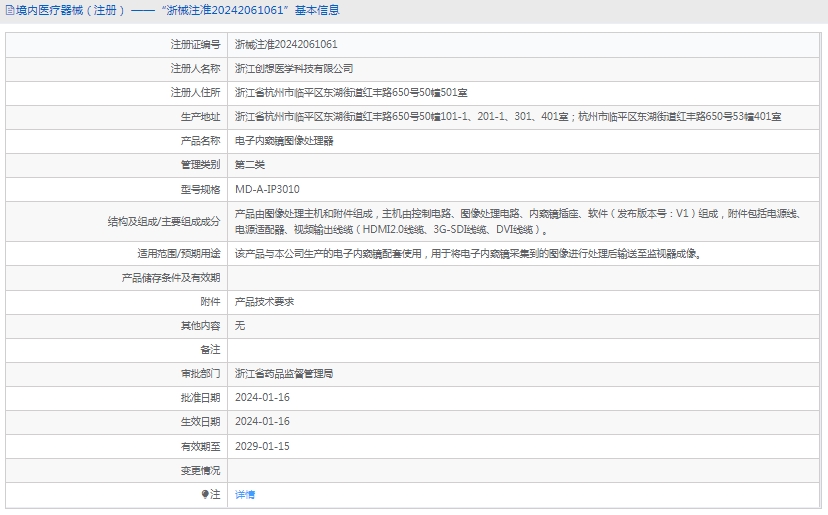This screenshot has height=515, width=828.
Task: Click registrant name 浙江创想医学科技有限公司
Action: (x=294, y=69)
